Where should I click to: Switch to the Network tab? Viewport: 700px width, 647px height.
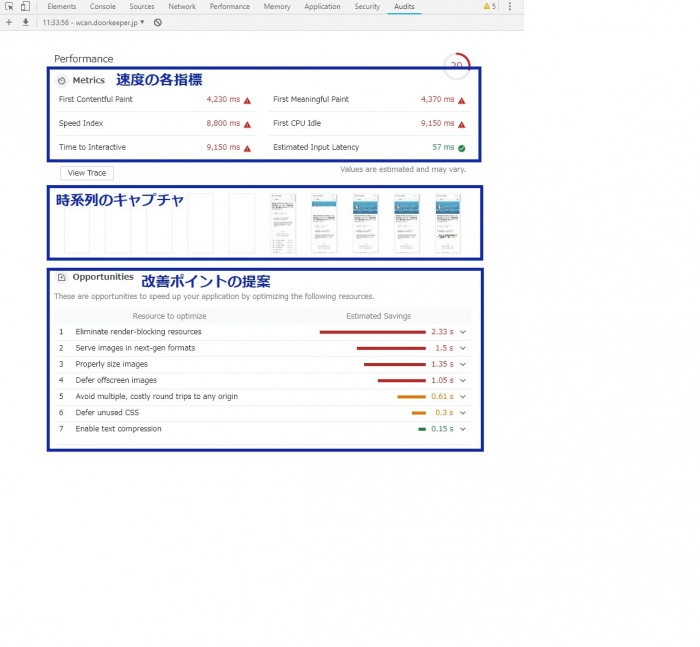point(182,7)
